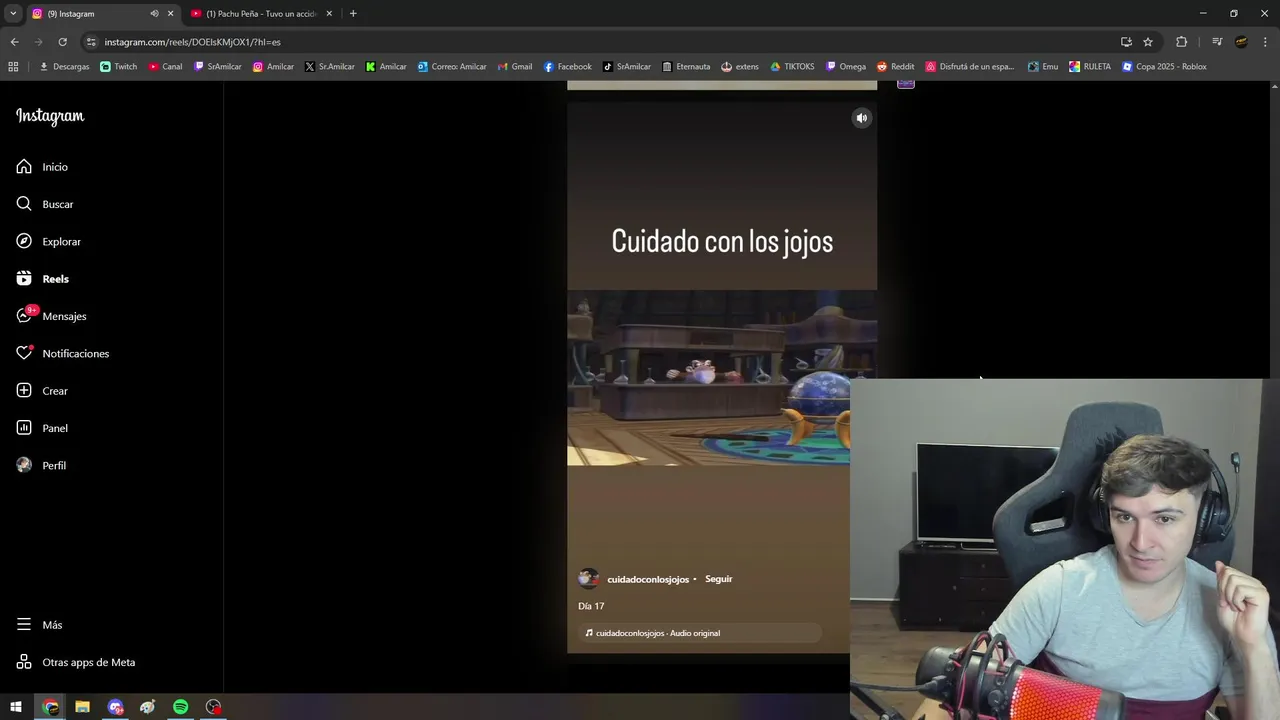Open Notificaciones heart icon
The width and height of the screenshot is (1280, 720).
pyautogui.click(x=24, y=353)
